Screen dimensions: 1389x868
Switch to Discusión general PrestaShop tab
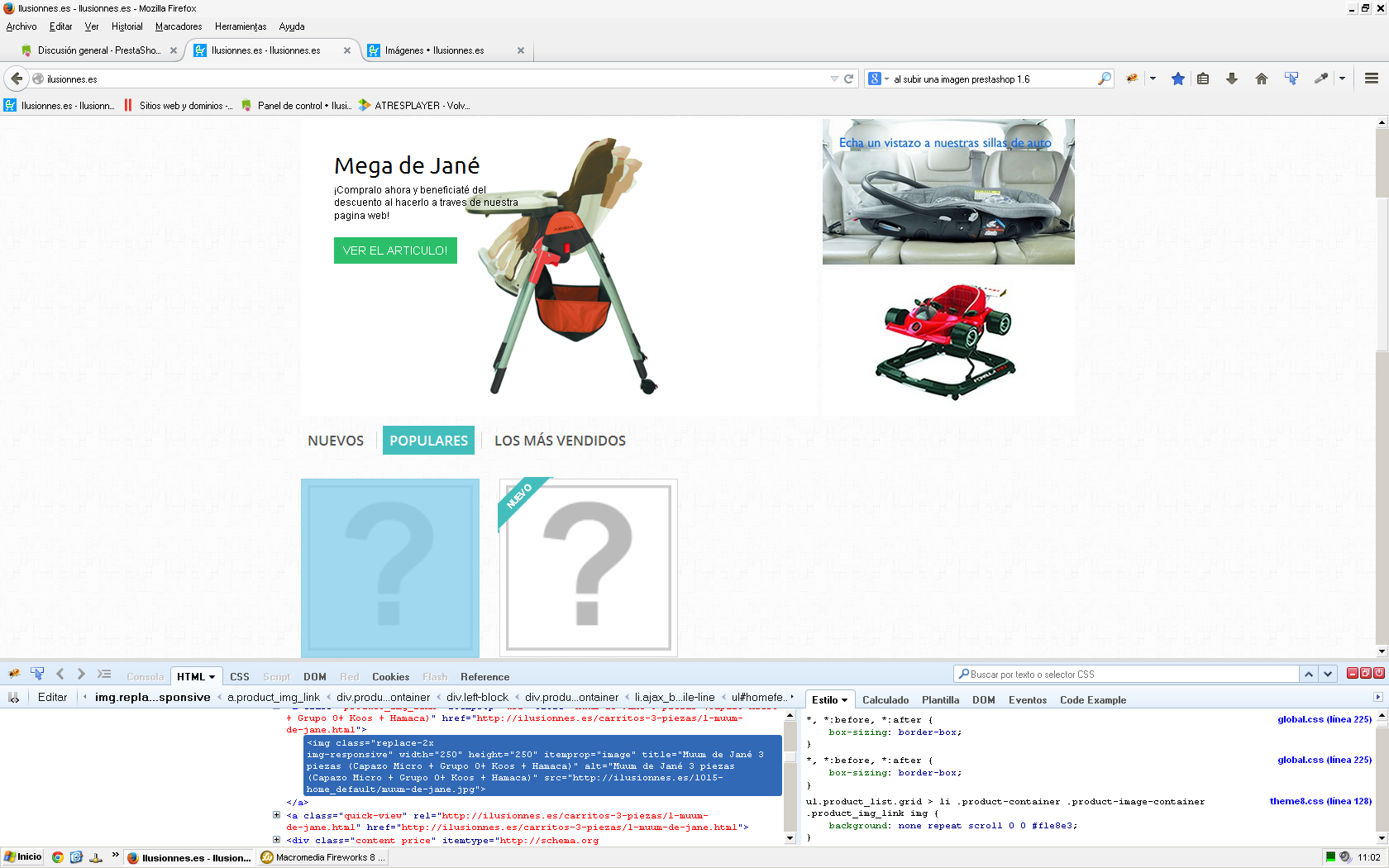pyautogui.click(x=98, y=50)
